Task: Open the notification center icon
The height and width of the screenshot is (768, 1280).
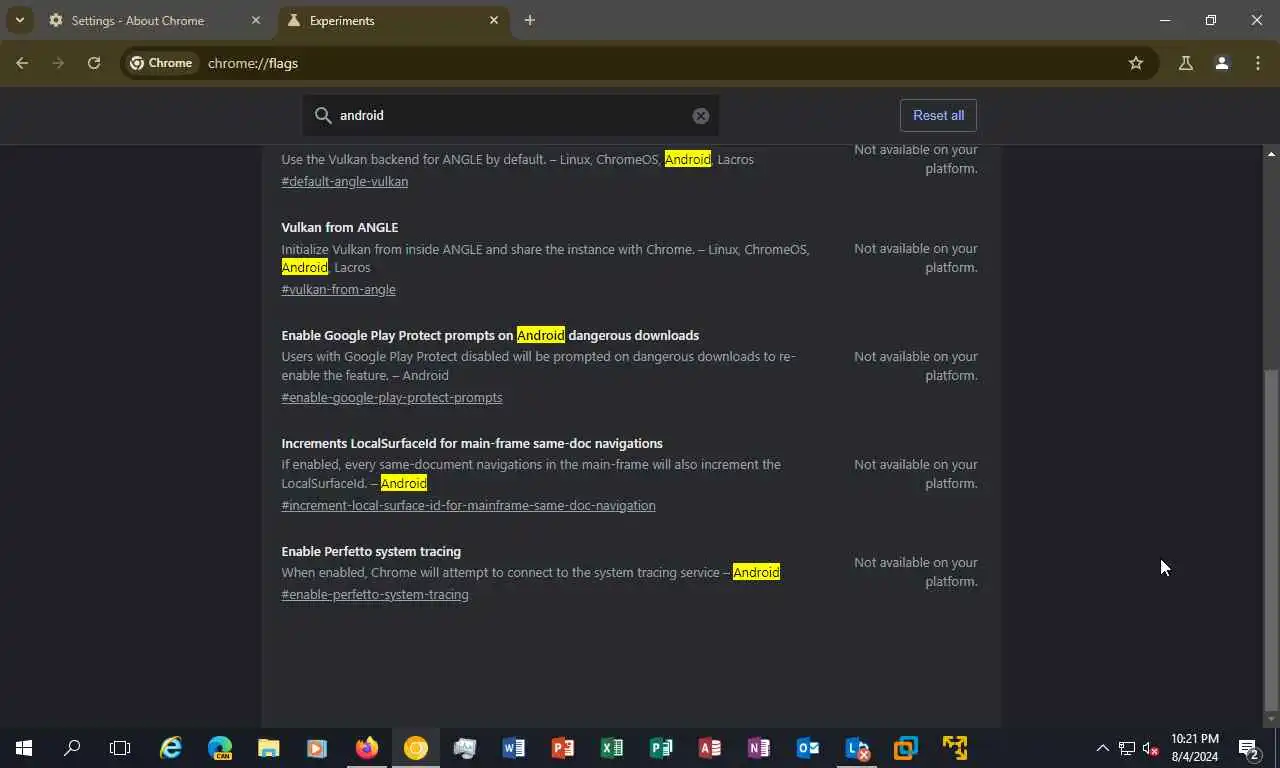Action: [x=1249, y=748]
